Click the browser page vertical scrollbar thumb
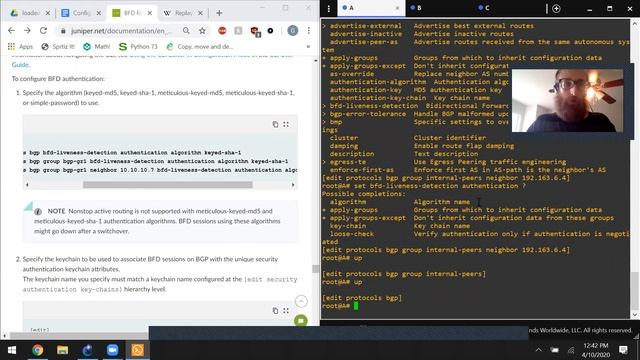The image size is (640, 360). tap(315, 269)
